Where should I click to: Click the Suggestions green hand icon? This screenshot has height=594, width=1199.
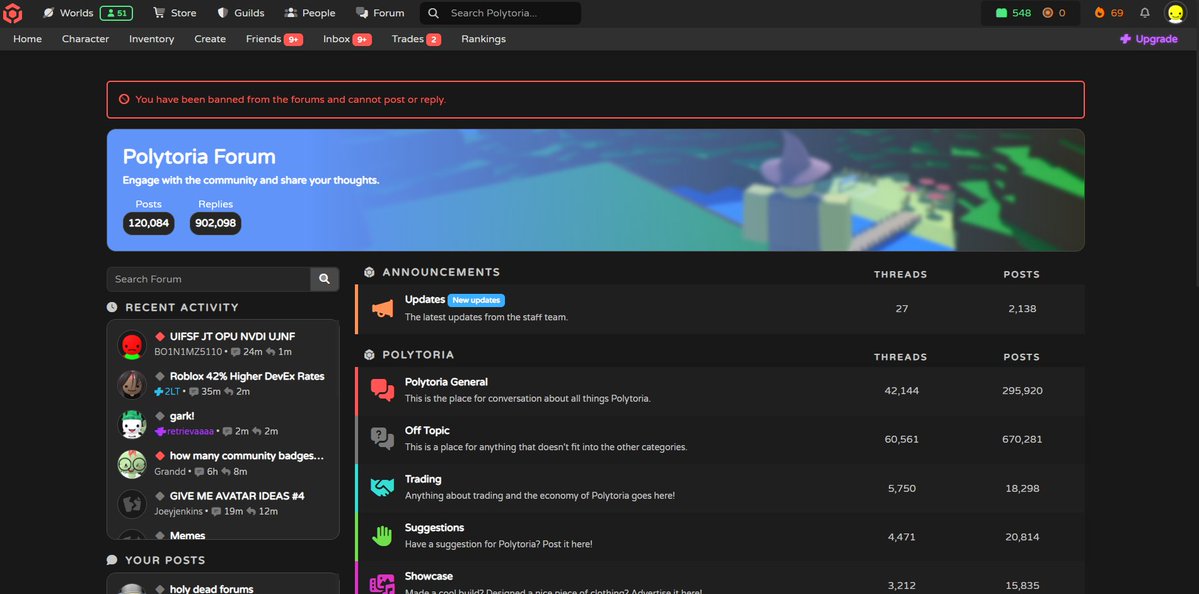coord(382,536)
